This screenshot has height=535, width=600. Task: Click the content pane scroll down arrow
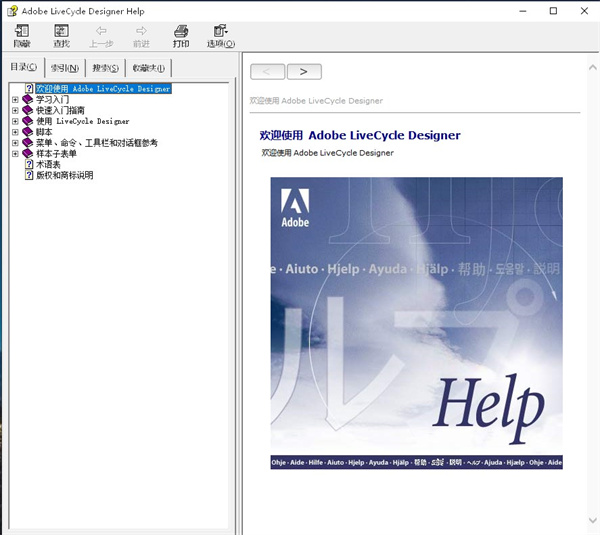pos(593,520)
